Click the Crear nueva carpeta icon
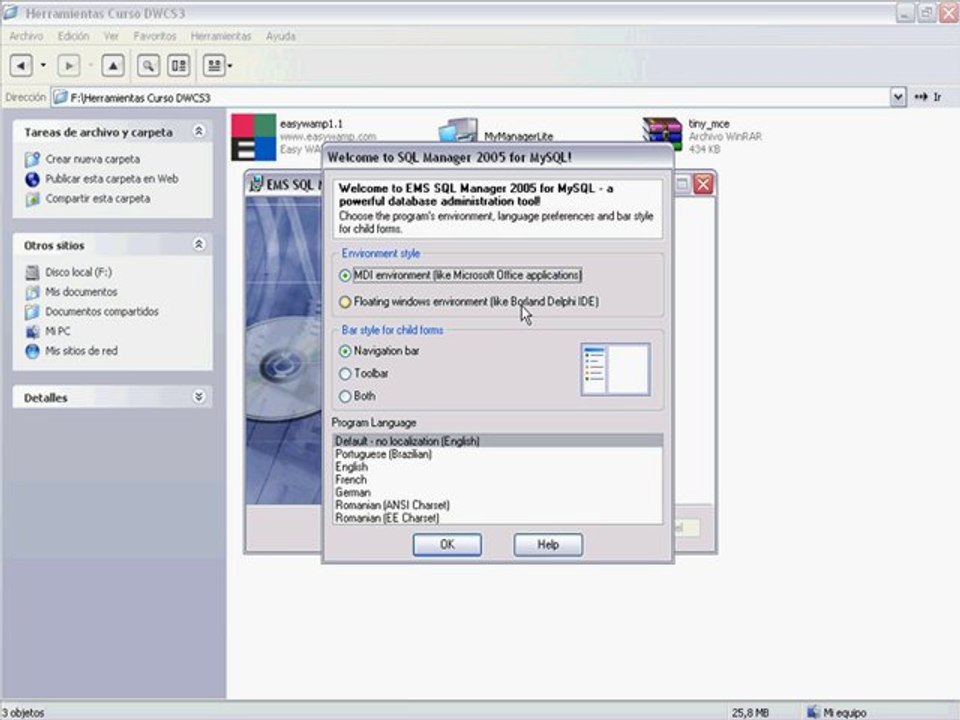 pos(32,159)
